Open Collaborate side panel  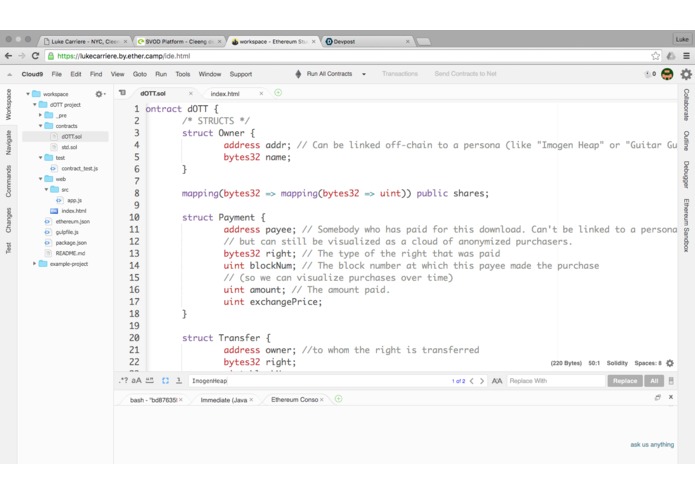[686, 105]
